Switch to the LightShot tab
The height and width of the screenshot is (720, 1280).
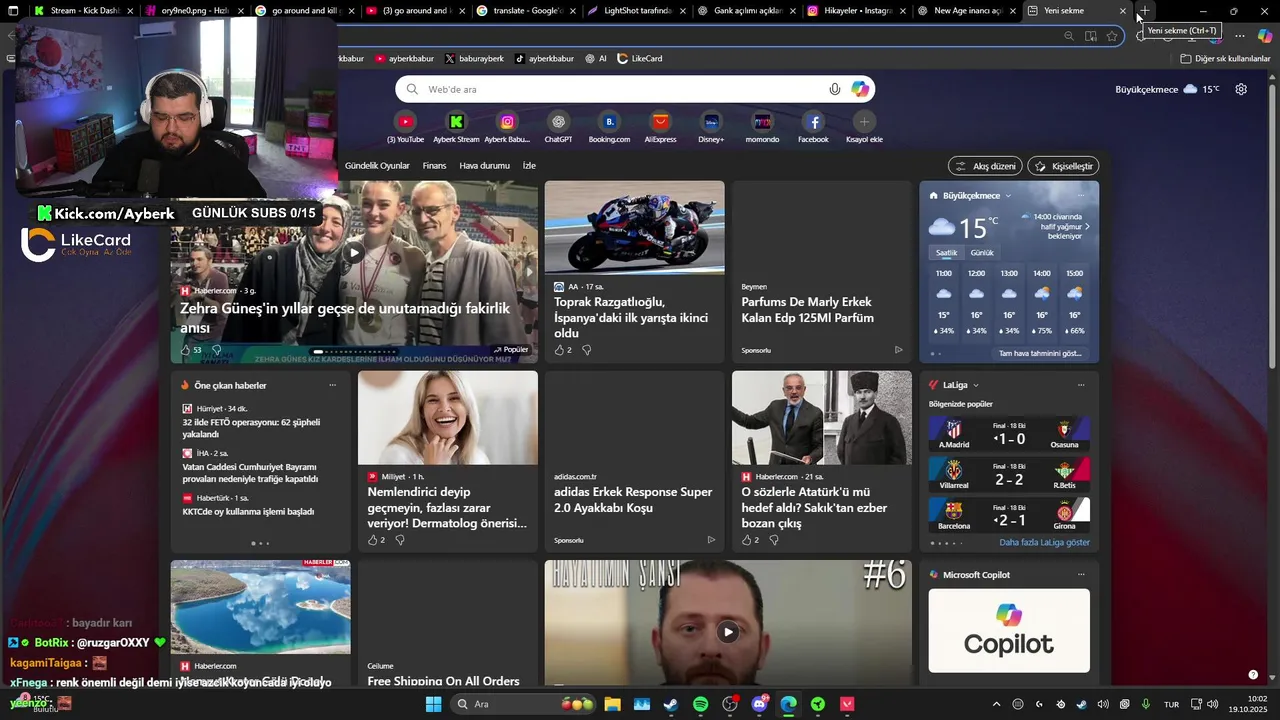click(x=637, y=11)
